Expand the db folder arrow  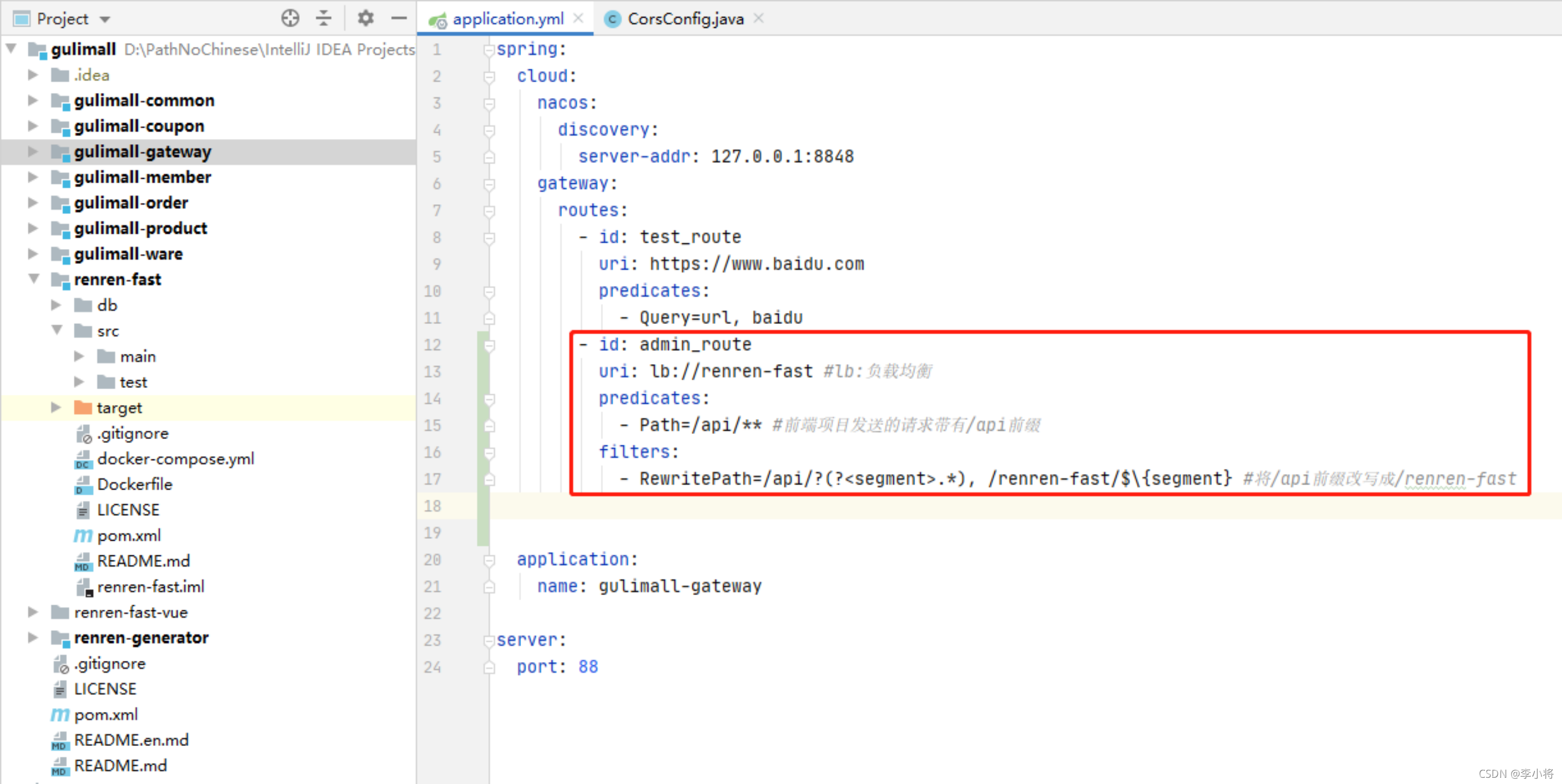(x=56, y=305)
